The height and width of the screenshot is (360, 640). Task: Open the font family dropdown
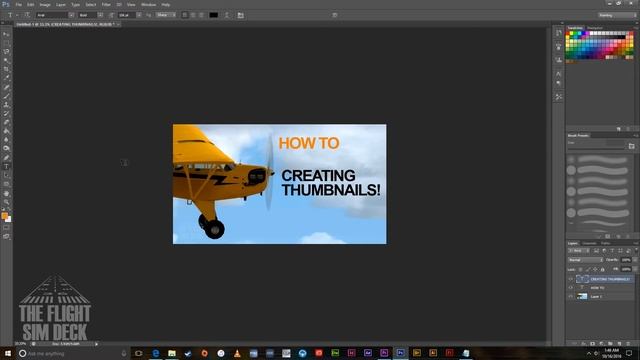71,15
